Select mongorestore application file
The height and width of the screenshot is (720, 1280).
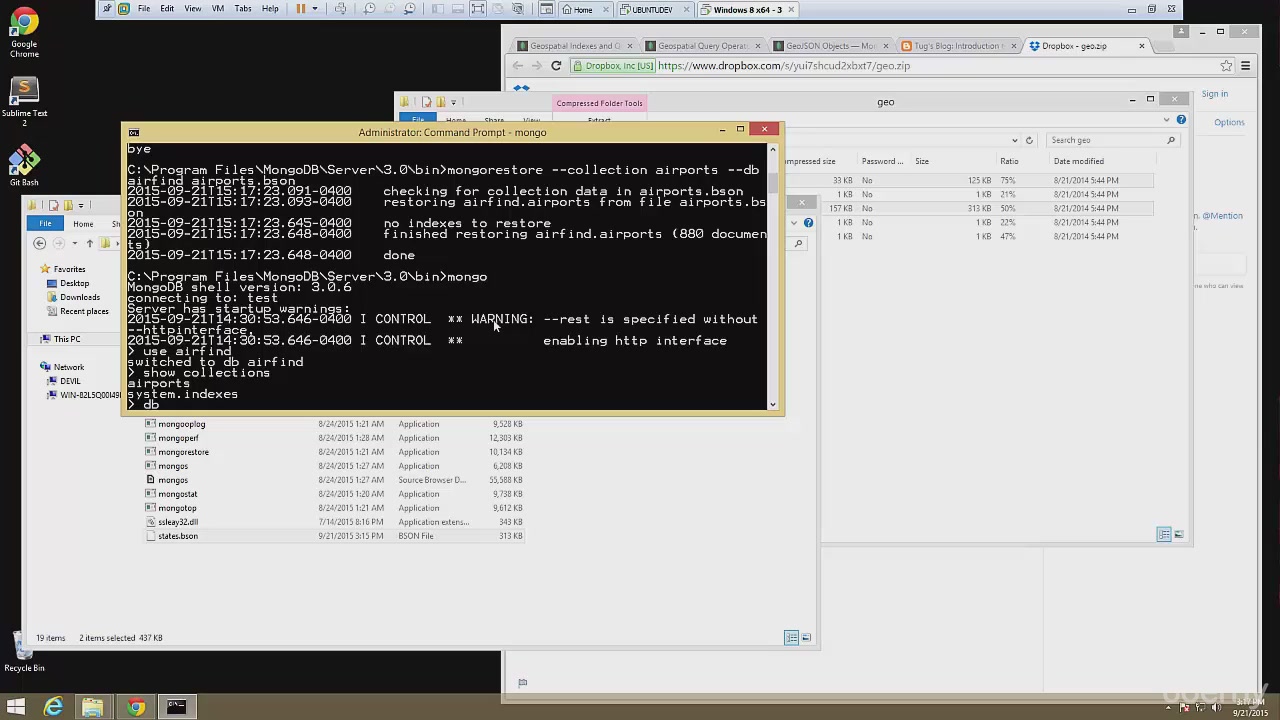click(183, 452)
